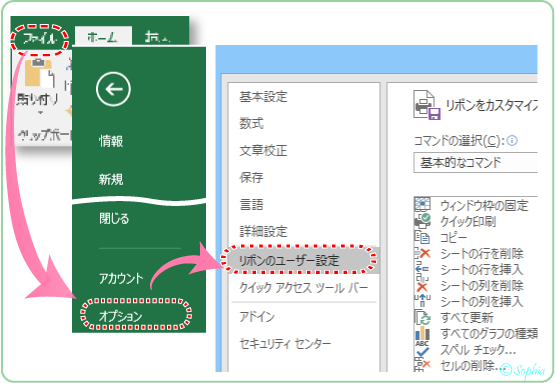Select シートの行を挿入 icon

pyautogui.click(x=422, y=269)
